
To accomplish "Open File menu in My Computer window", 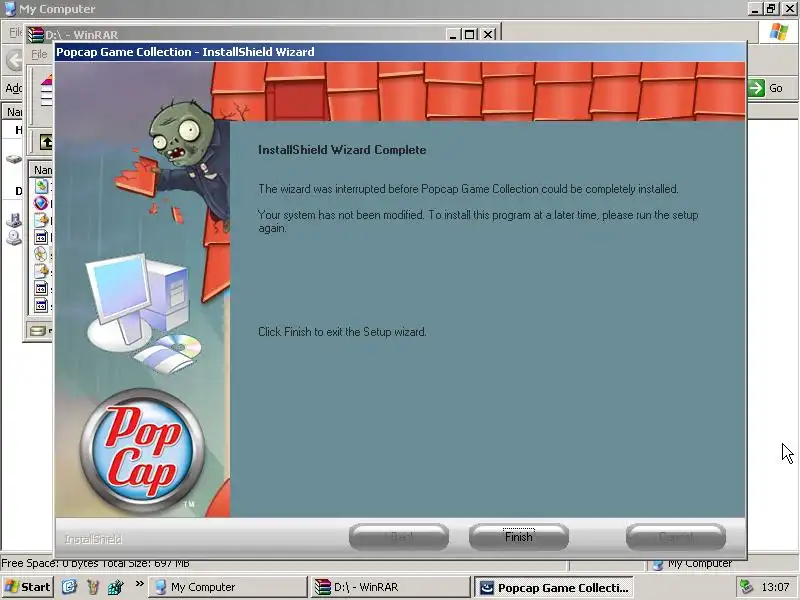I will pyautogui.click(x=15, y=32).
